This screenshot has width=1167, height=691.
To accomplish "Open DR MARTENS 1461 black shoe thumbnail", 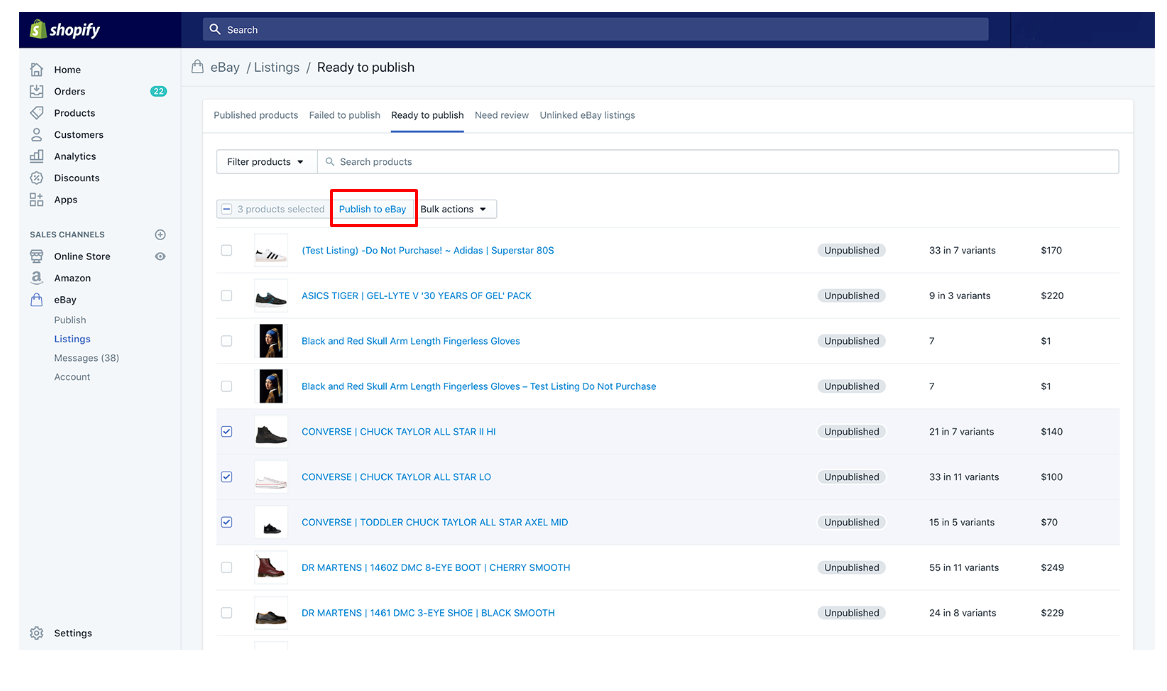I will pyautogui.click(x=271, y=613).
